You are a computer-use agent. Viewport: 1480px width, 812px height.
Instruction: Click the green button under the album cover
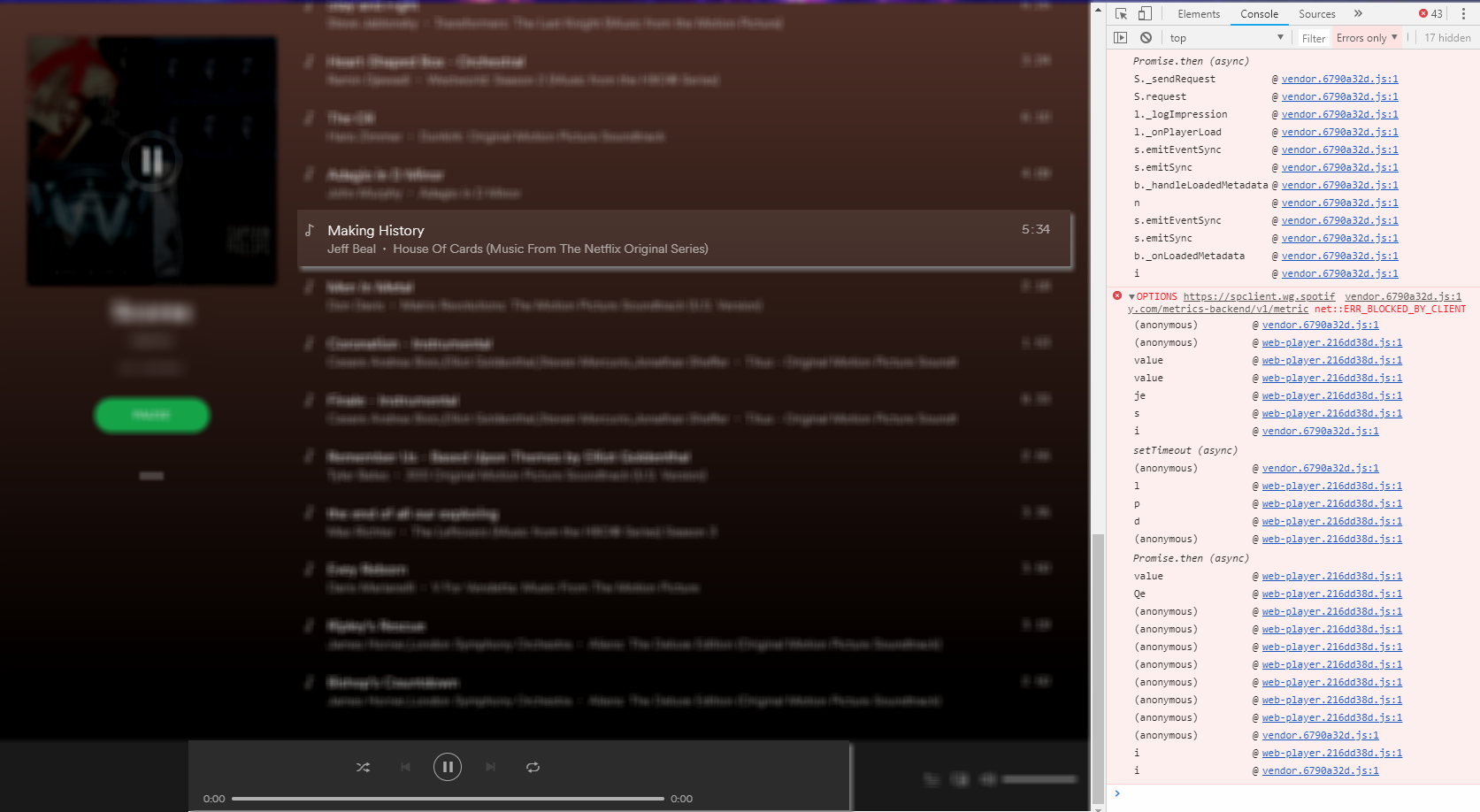click(151, 415)
